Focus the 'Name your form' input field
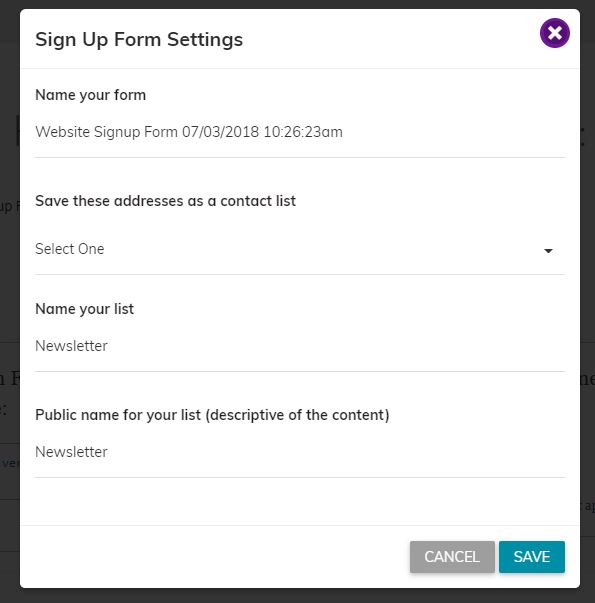 click(300, 132)
